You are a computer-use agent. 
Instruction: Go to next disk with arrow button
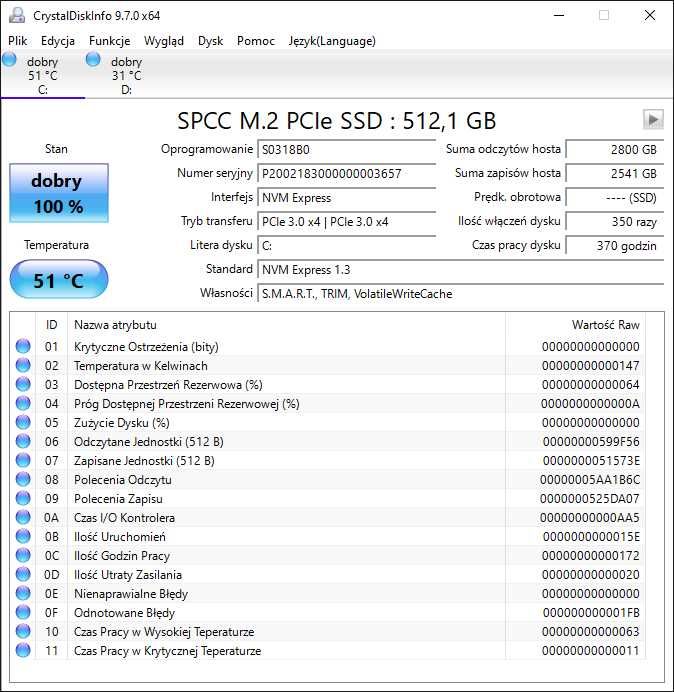tap(653, 119)
